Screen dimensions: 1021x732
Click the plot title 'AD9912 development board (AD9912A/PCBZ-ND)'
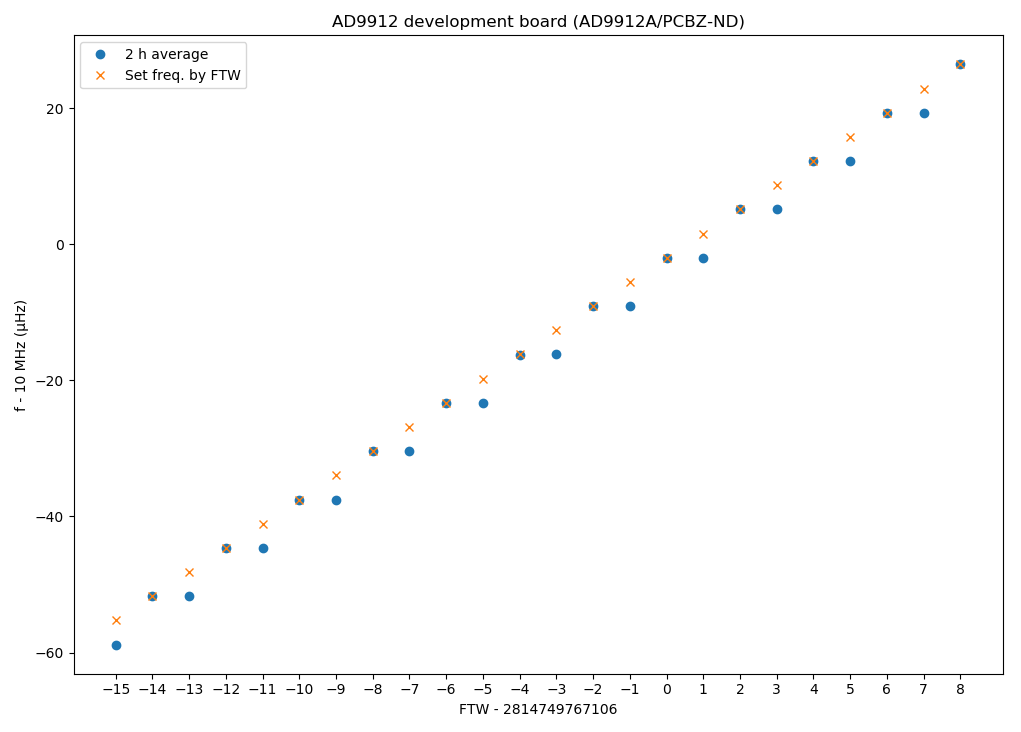pos(538,21)
